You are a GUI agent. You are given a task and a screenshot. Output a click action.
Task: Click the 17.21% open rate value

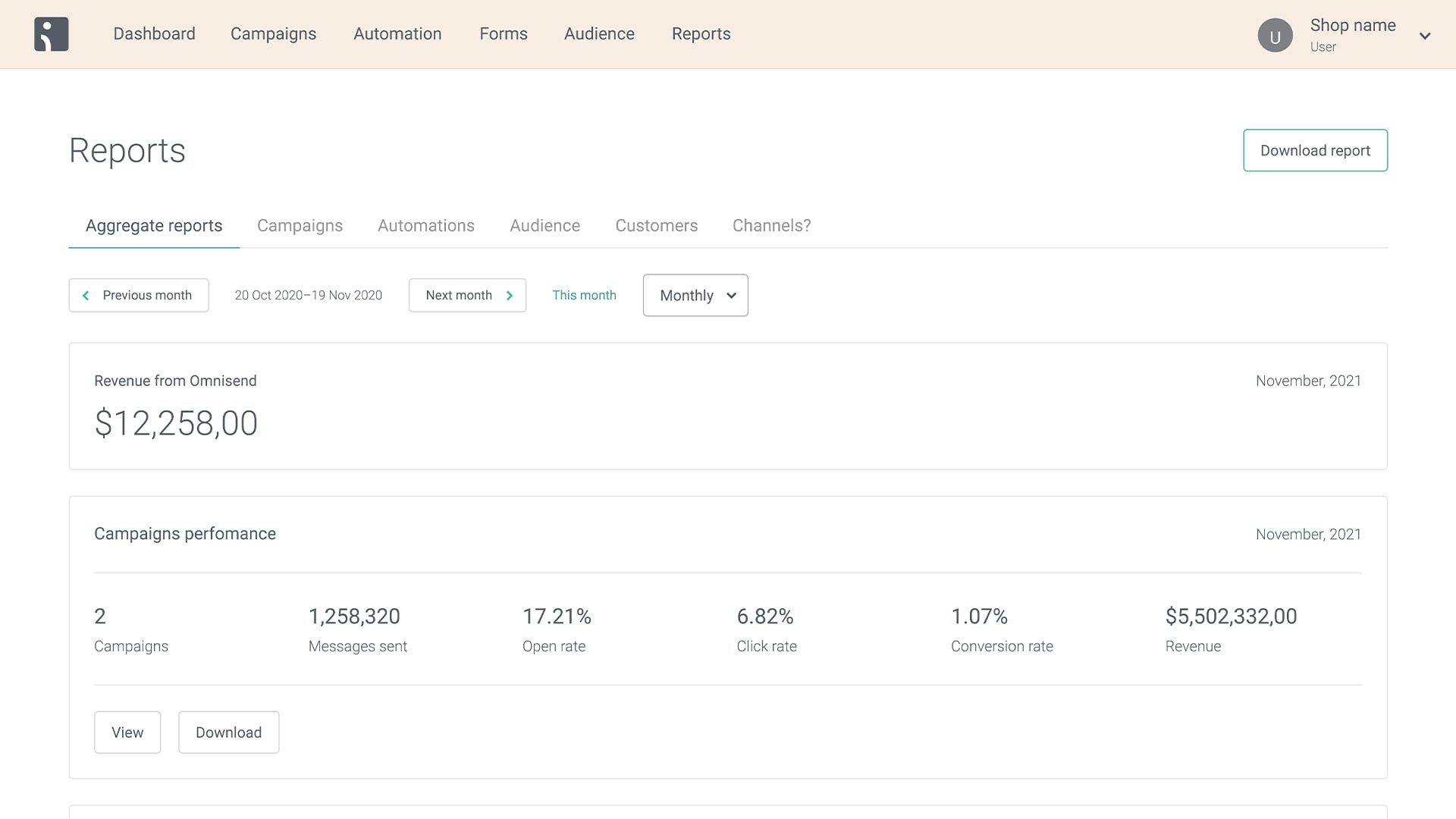click(557, 617)
